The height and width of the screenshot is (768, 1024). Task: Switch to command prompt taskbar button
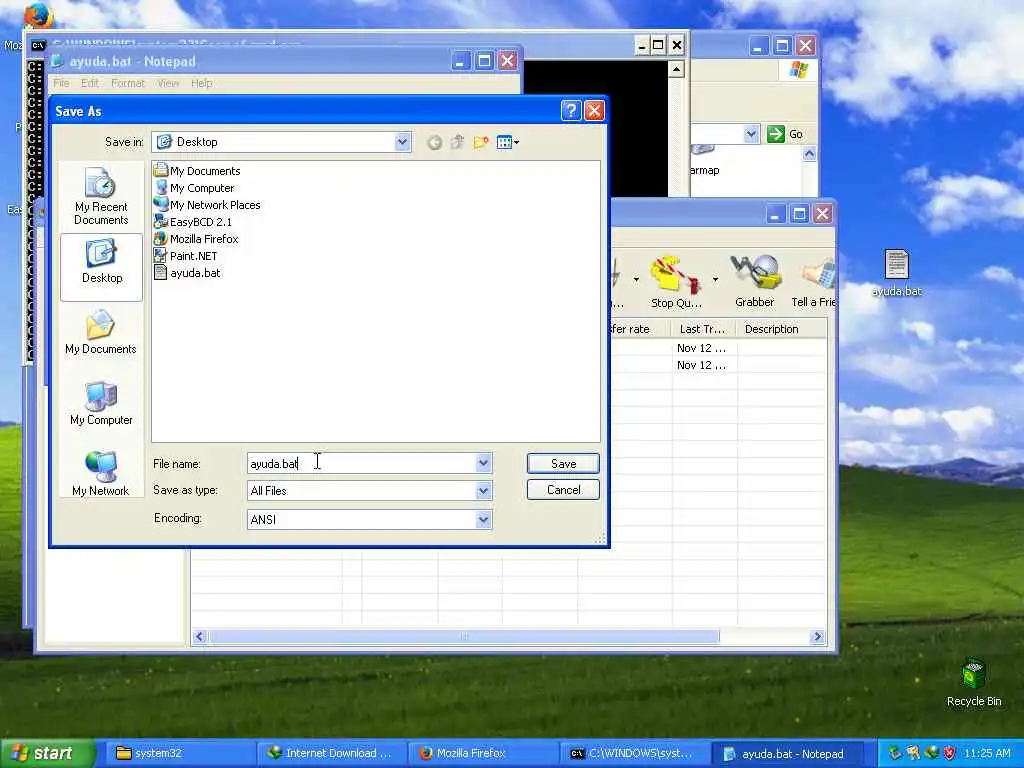pyautogui.click(x=635, y=753)
